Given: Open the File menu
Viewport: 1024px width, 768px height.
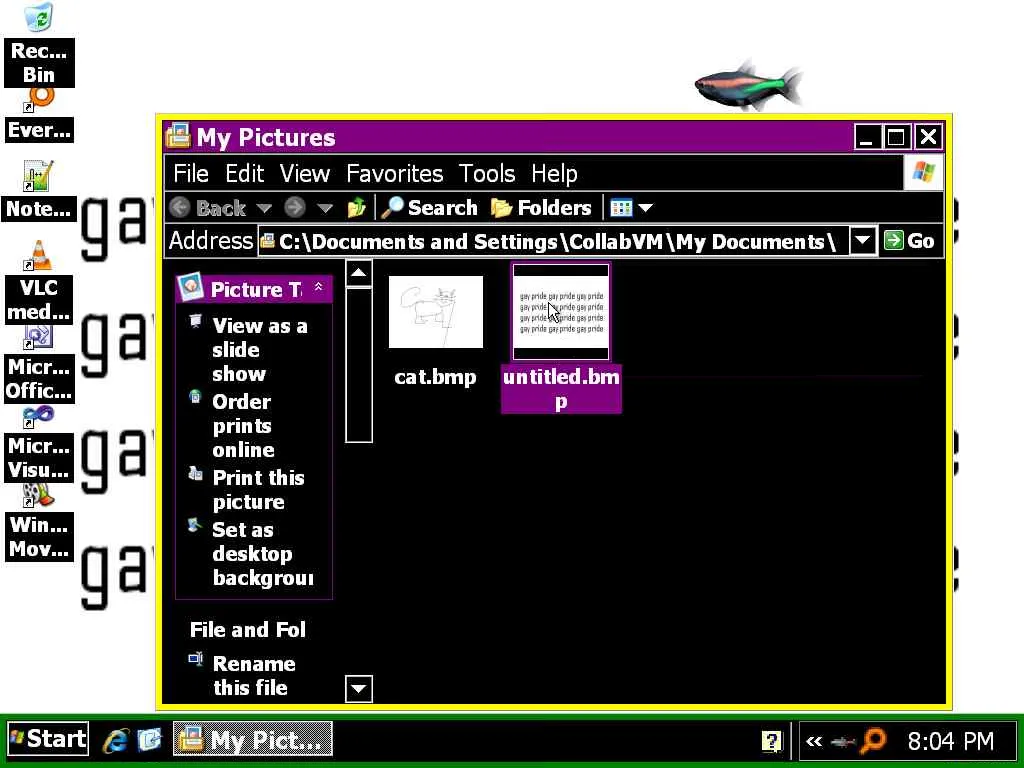Looking at the screenshot, I should pyautogui.click(x=191, y=174).
